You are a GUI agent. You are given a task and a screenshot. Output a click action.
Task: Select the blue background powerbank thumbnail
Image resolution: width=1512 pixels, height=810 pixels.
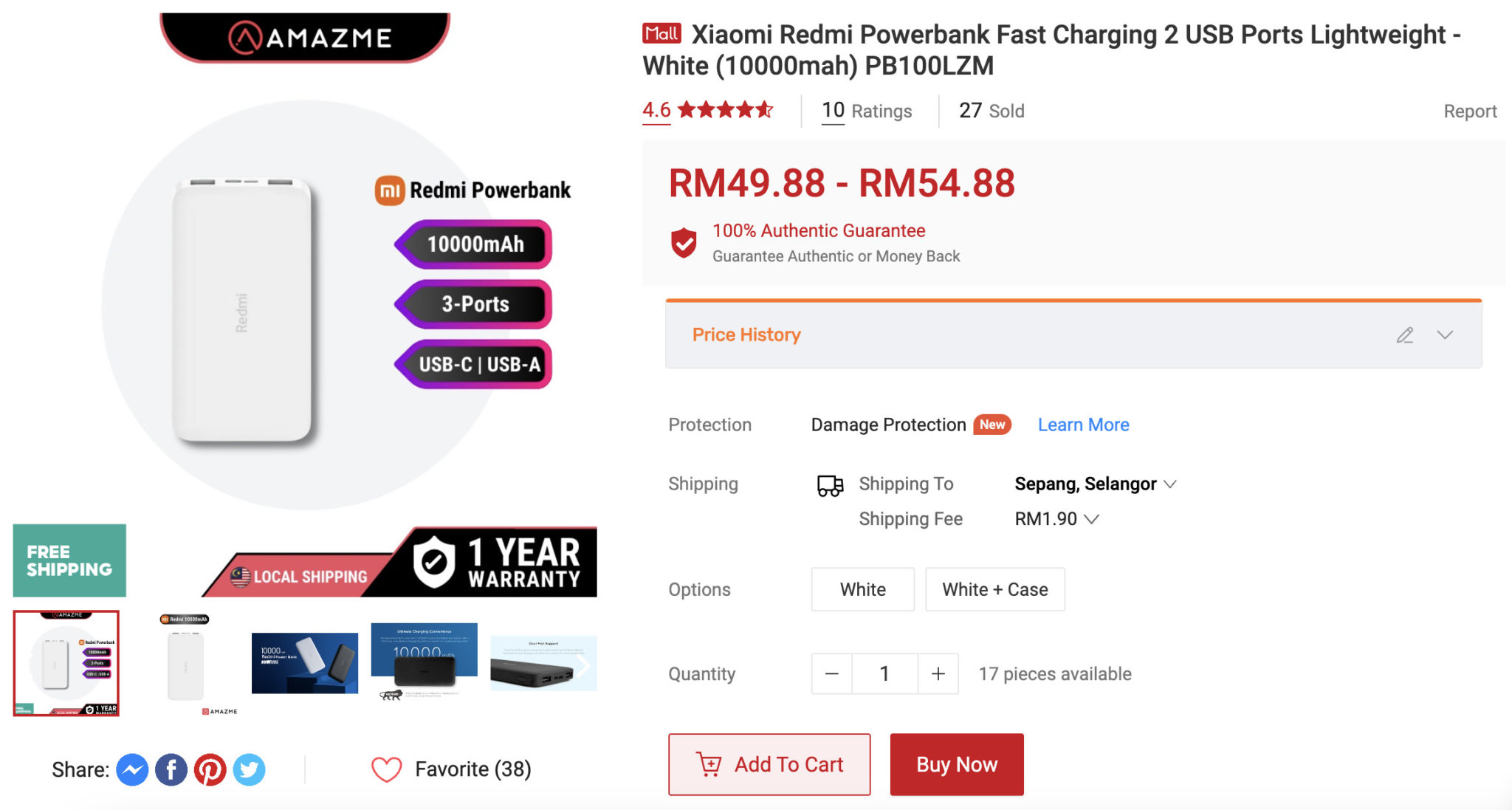[x=304, y=662]
